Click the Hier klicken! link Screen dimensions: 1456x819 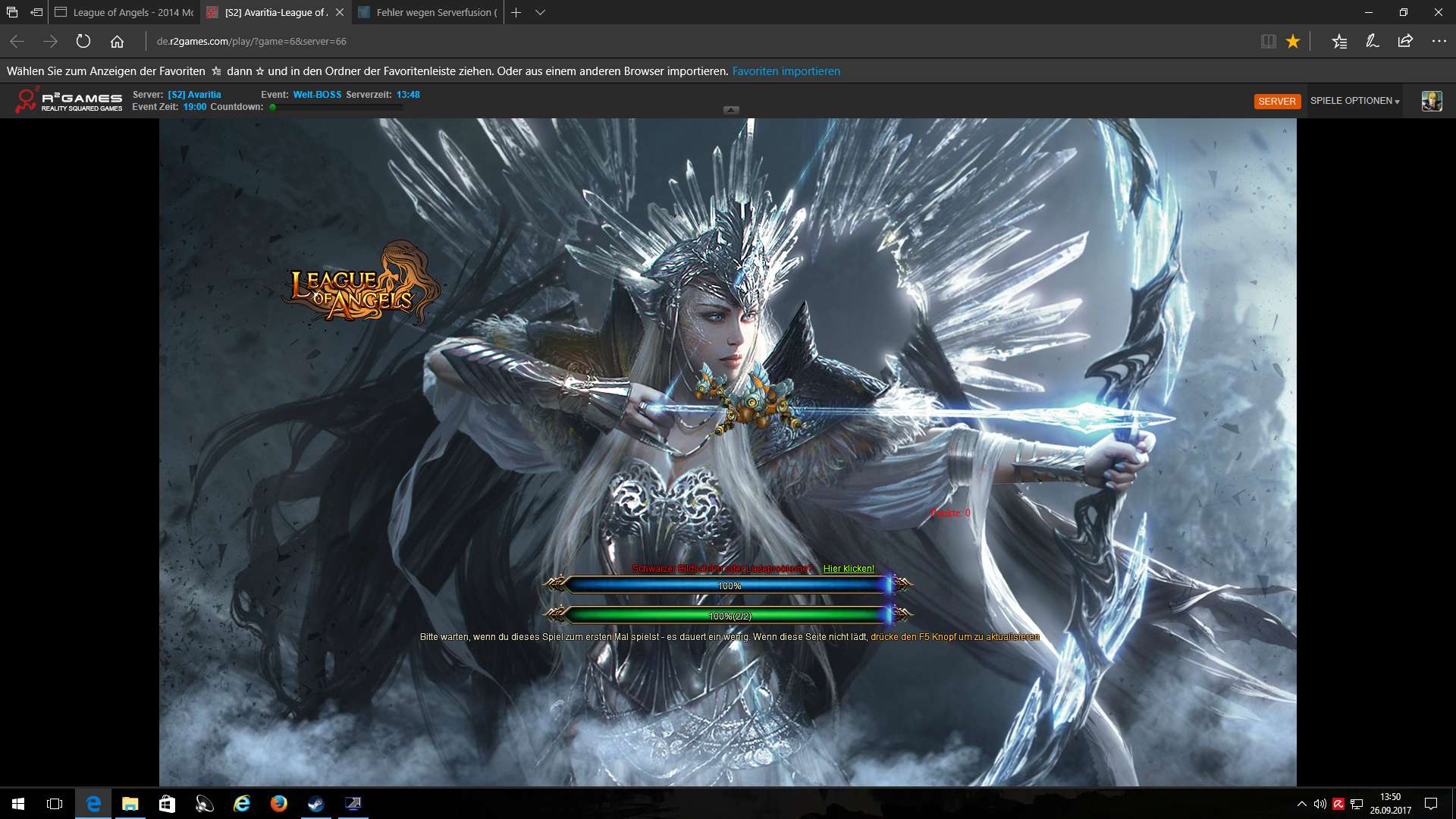coord(849,569)
